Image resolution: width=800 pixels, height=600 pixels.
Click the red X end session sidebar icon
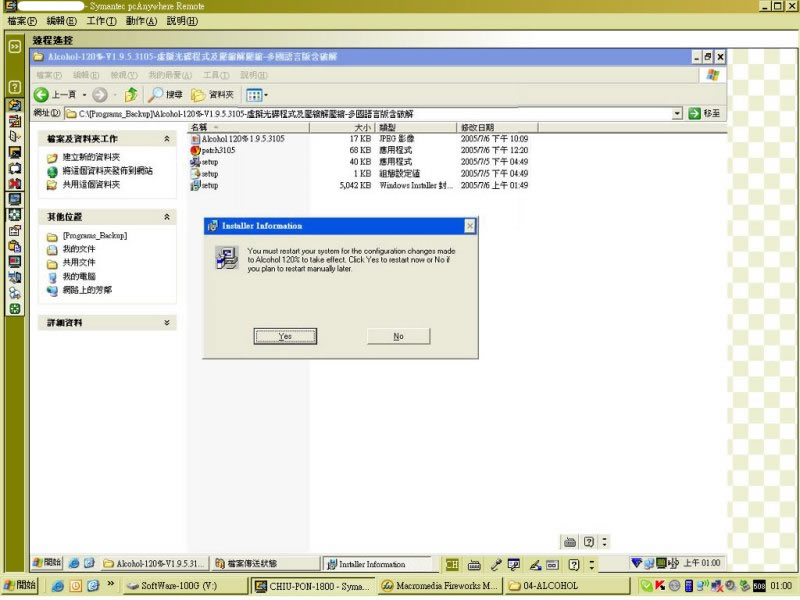(15, 184)
